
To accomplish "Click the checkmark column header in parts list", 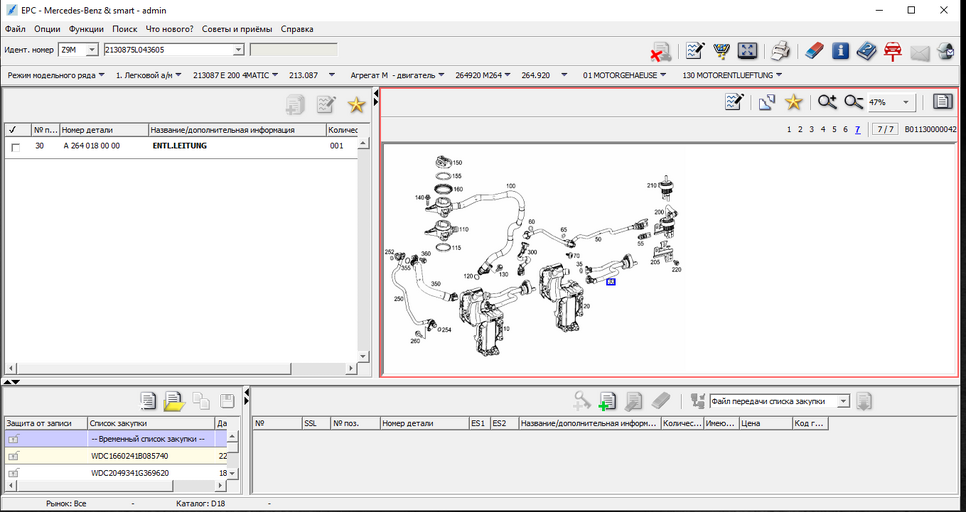I will [12, 129].
